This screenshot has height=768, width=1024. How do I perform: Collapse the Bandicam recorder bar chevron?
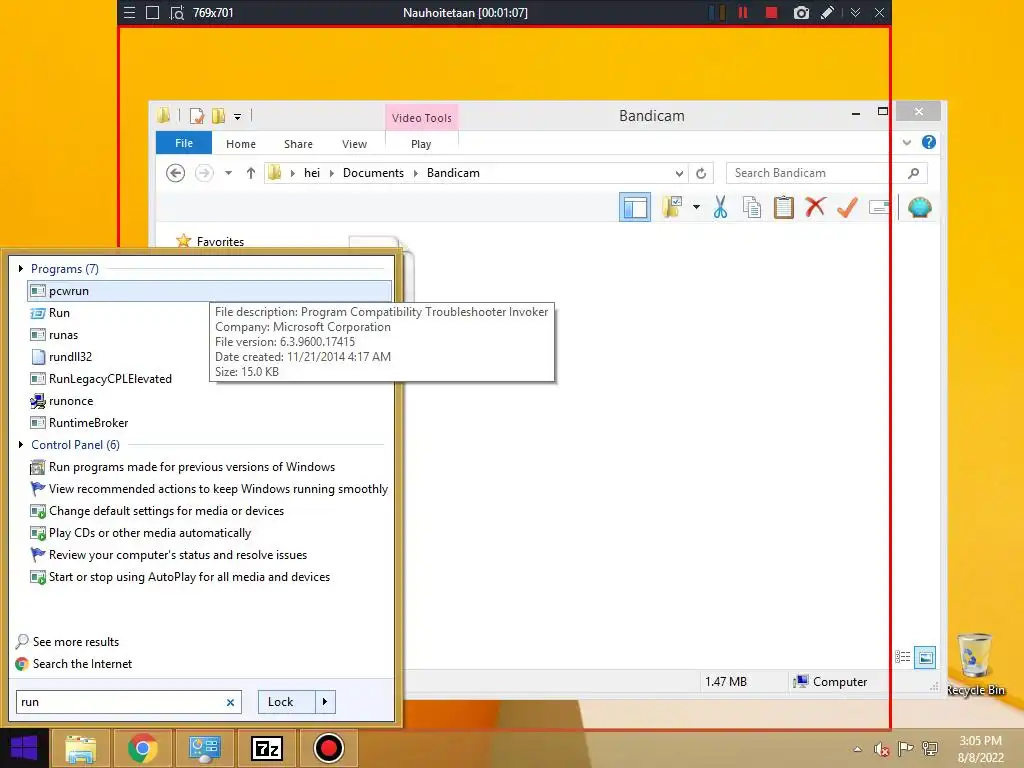855,12
